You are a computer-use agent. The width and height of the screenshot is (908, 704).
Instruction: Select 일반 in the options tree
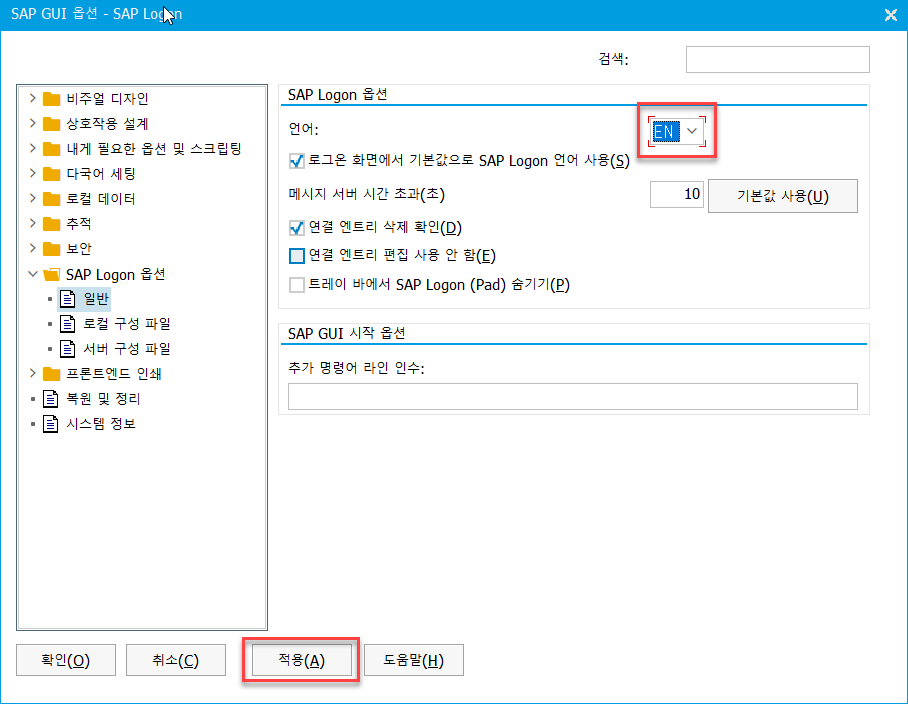[x=96, y=299]
